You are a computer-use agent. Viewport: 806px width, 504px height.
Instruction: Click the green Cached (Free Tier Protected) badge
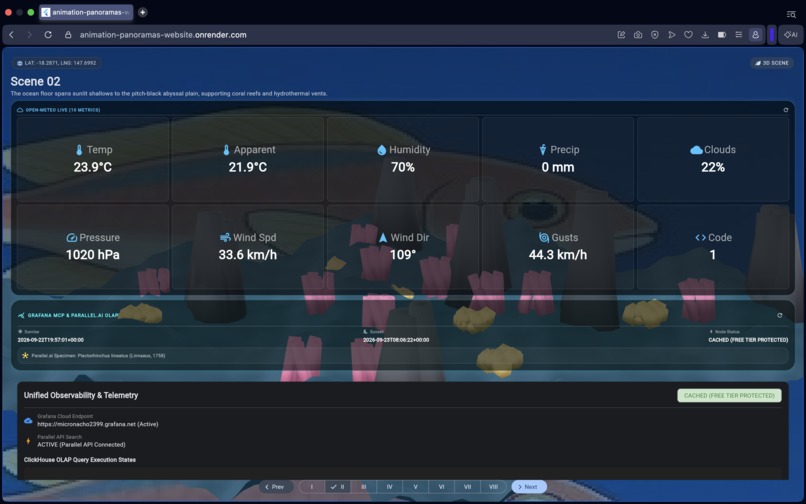729,395
